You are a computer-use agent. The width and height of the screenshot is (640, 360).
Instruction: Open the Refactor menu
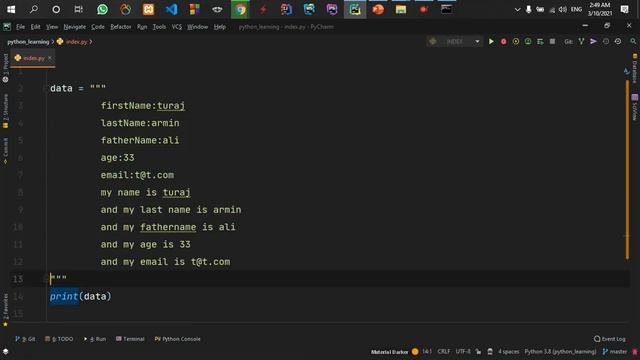(x=121, y=27)
